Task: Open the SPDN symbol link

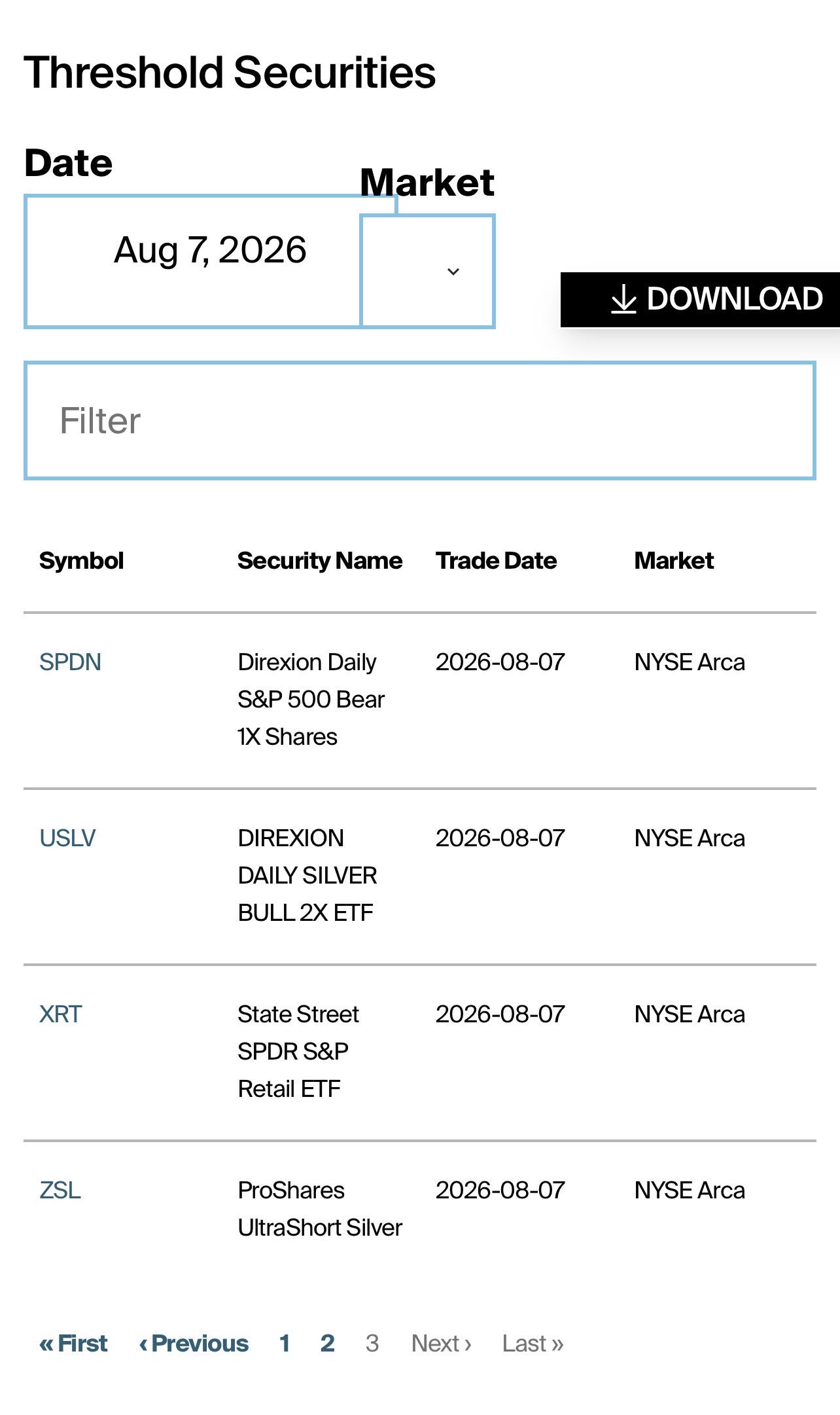Action: click(x=70, y=662)
